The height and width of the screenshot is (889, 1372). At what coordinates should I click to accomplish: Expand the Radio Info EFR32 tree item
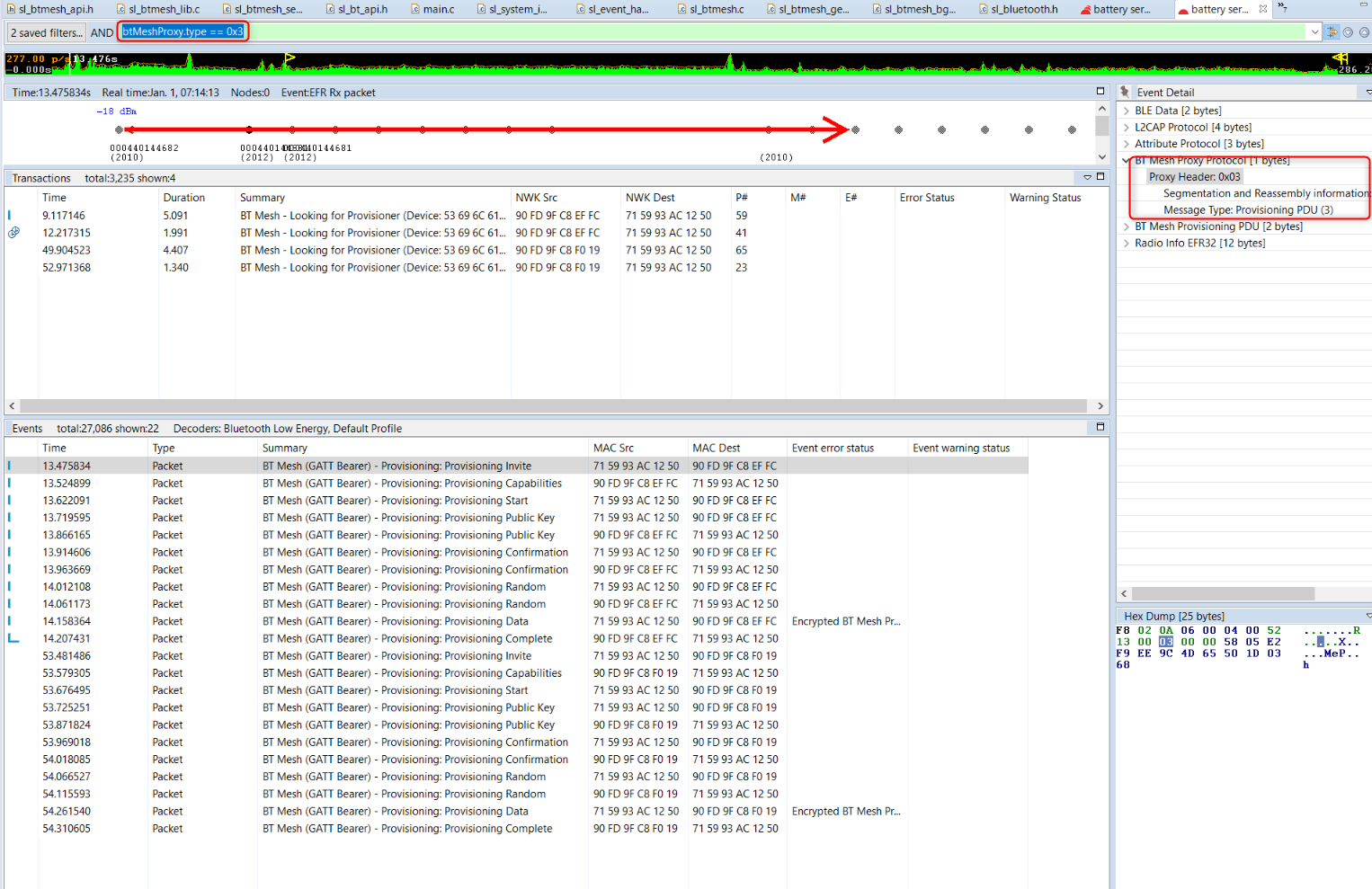point(1126,243)
